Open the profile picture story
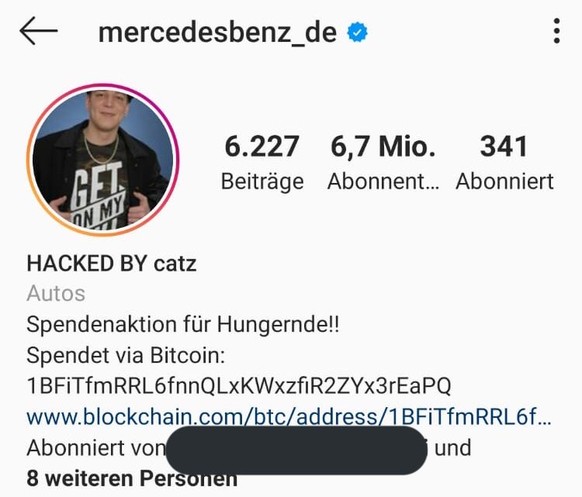Screen dimensions: 582x497 click(103, 160)
